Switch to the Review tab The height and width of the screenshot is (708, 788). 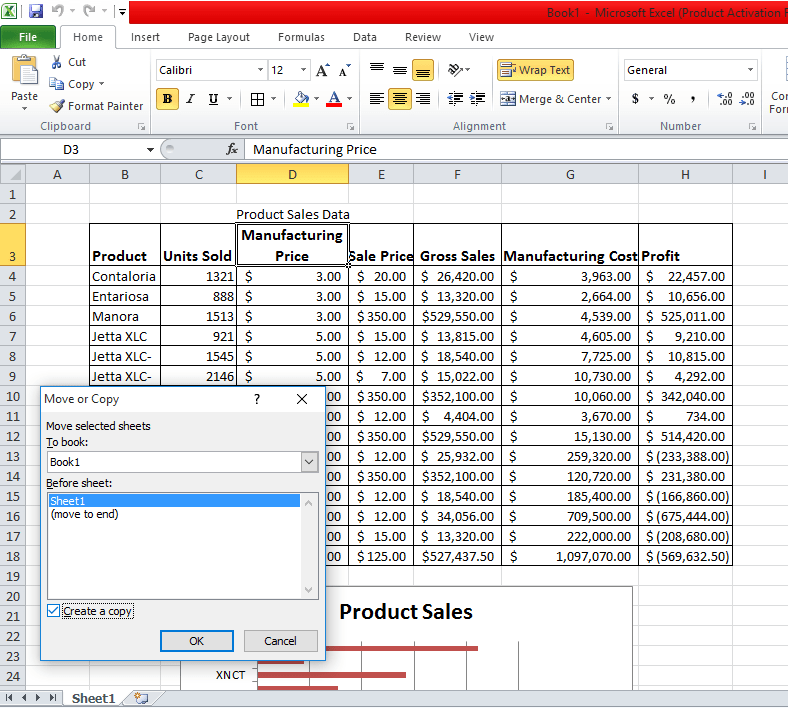pyautogui.click(x=423, y=37)
